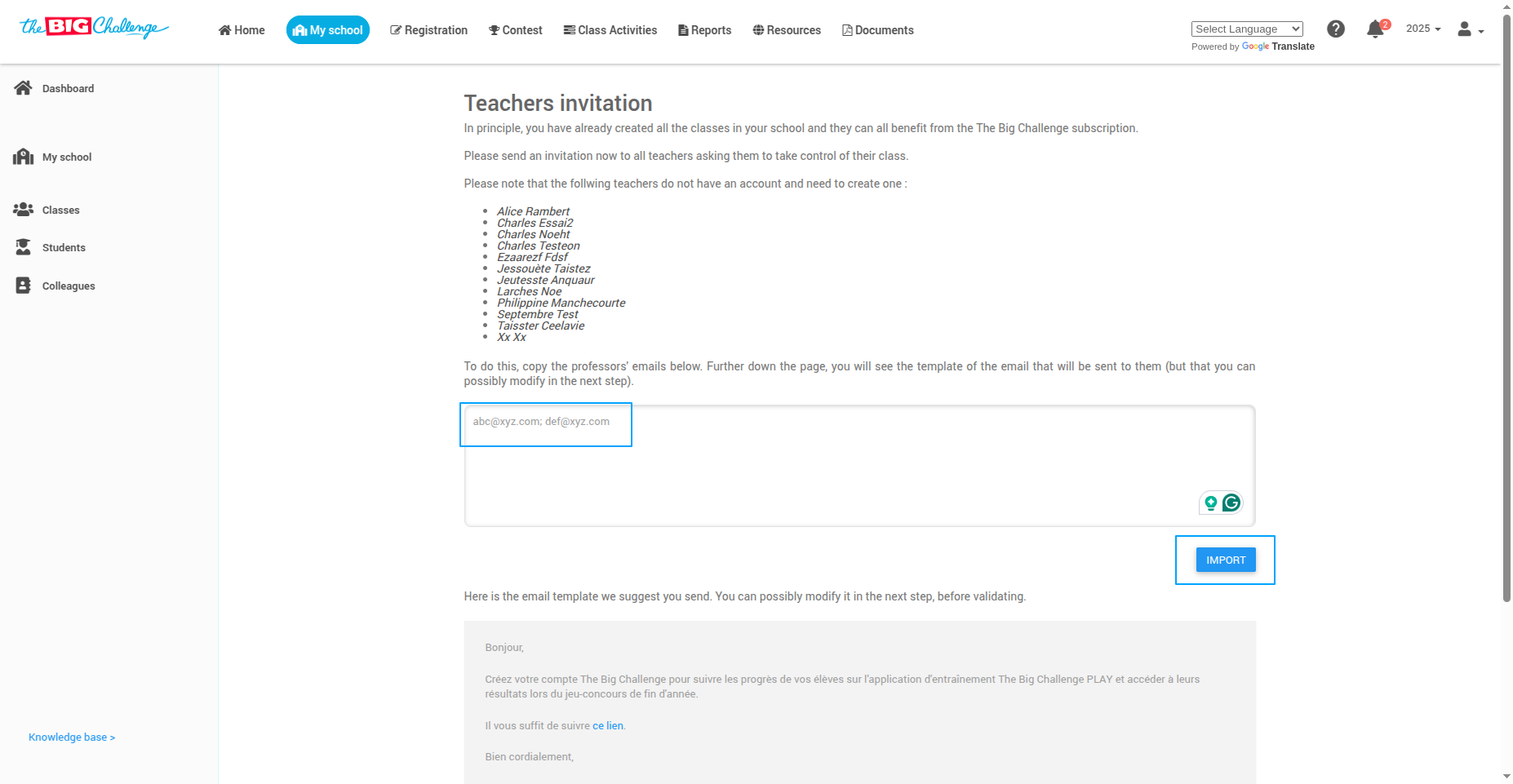Click the help question mark icon
1513x784 pixels.
click(1335, 29)
